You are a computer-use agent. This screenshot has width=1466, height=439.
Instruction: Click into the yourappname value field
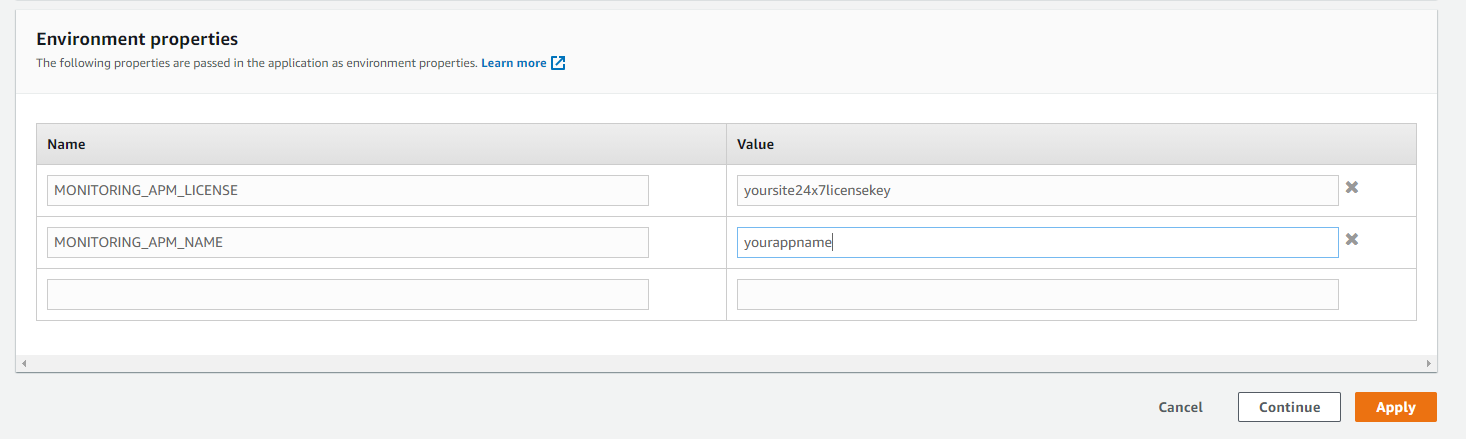(1037, 242)
